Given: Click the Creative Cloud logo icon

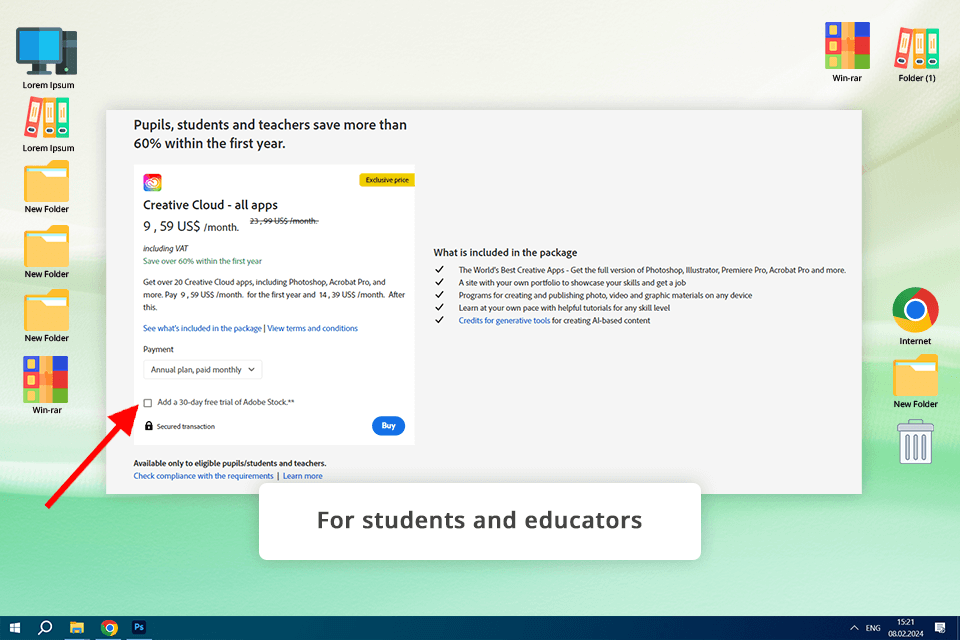Looking at the screenshot, I should point(152,183).
